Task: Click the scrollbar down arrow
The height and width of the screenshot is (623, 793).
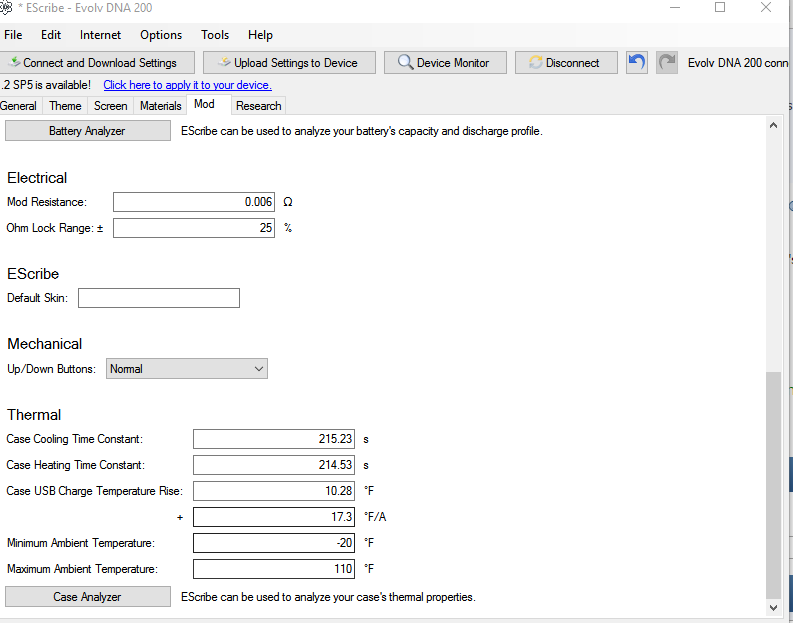Action: point(772,607)
